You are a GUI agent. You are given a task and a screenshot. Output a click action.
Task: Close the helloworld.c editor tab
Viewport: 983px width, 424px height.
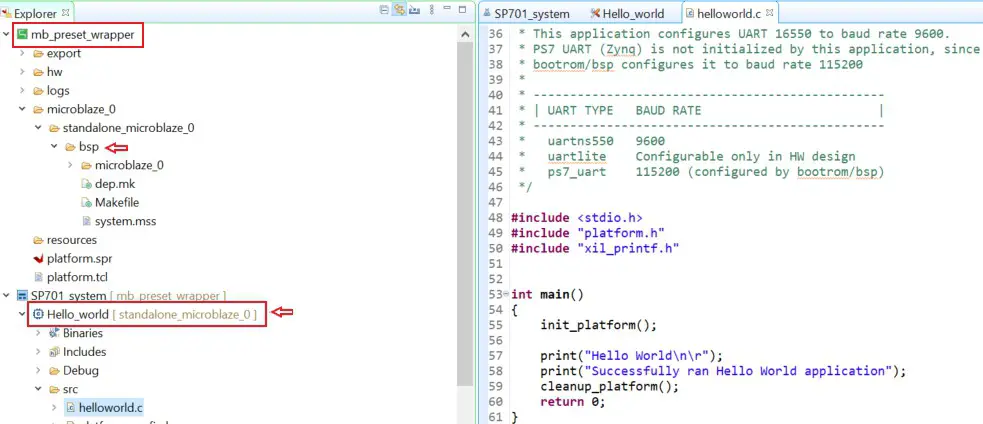coord(770,12)
